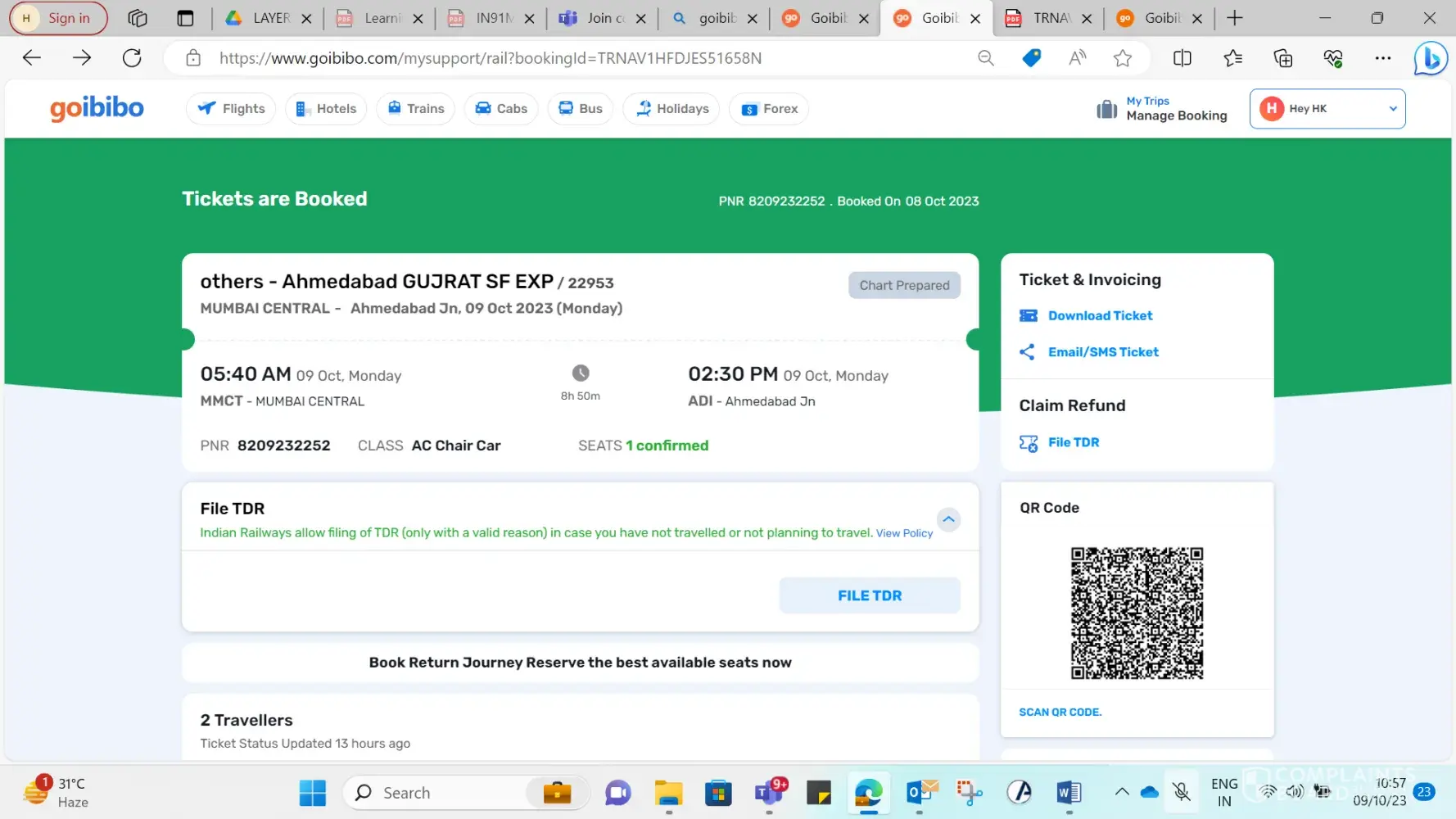Open the Hotels section
The height and width of the screenshot is (819, 1456).
326,109
